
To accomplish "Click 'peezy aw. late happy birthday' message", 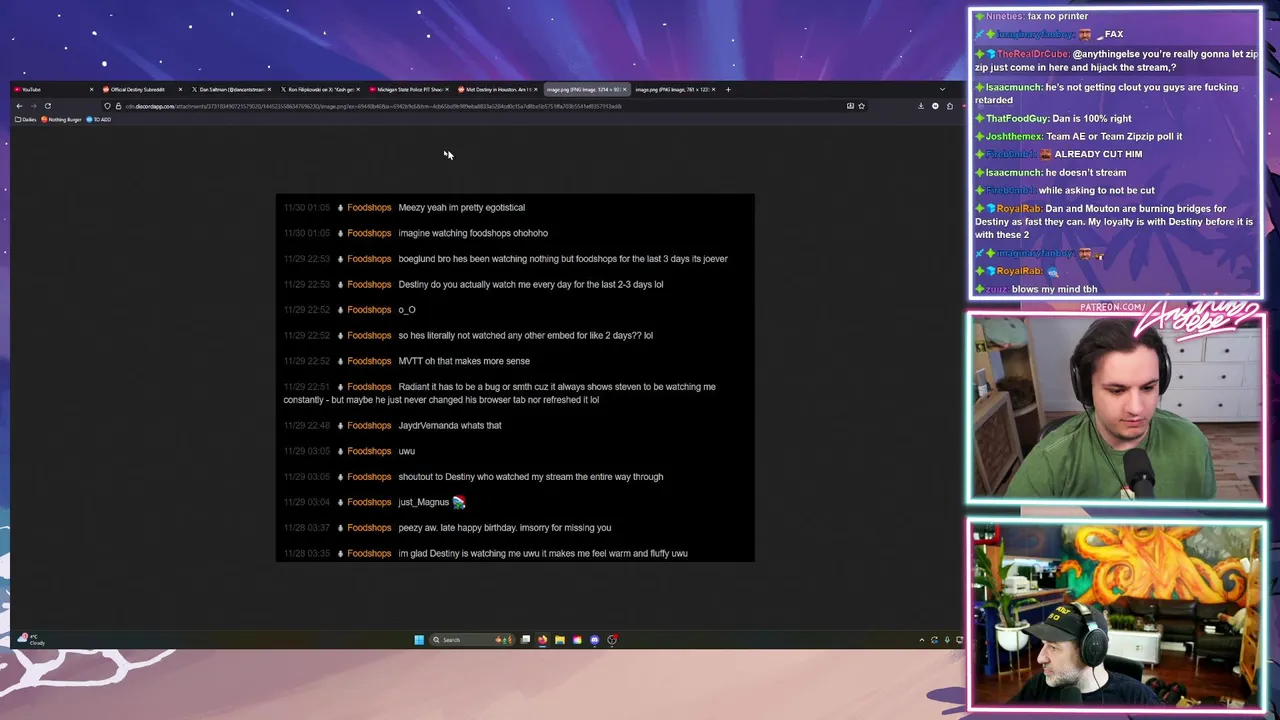I will coord(504,528).
